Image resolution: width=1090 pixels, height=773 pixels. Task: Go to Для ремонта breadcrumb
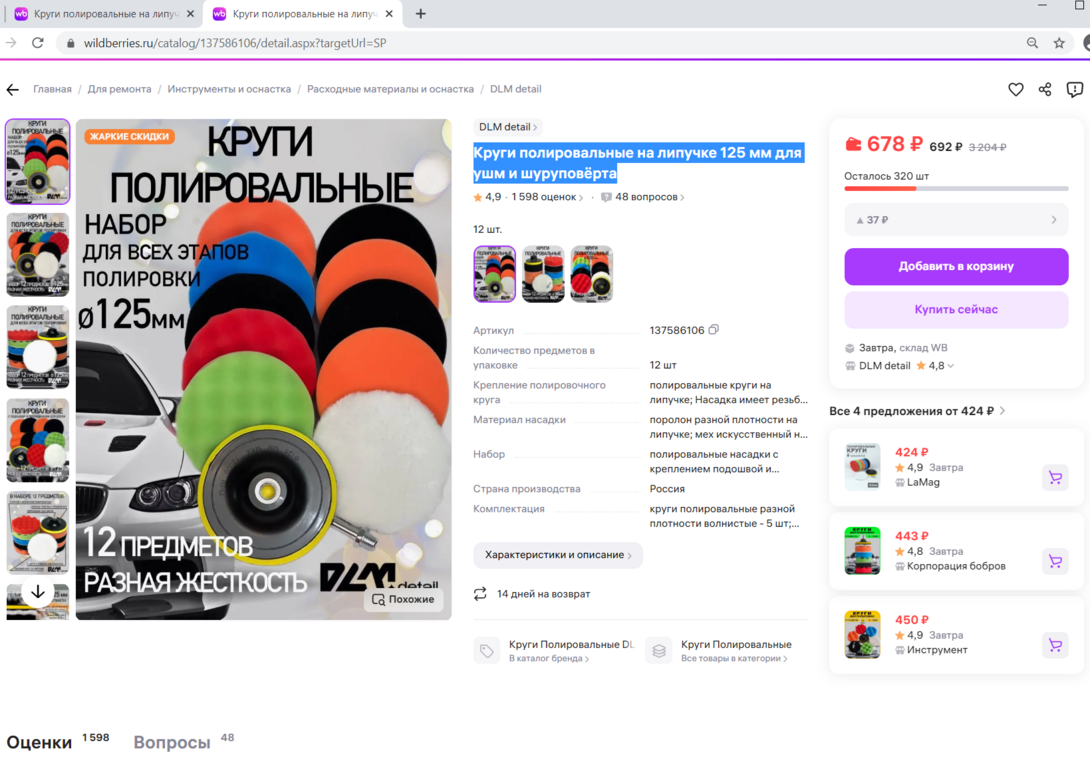pyautogui.click(x=120, y=89)
